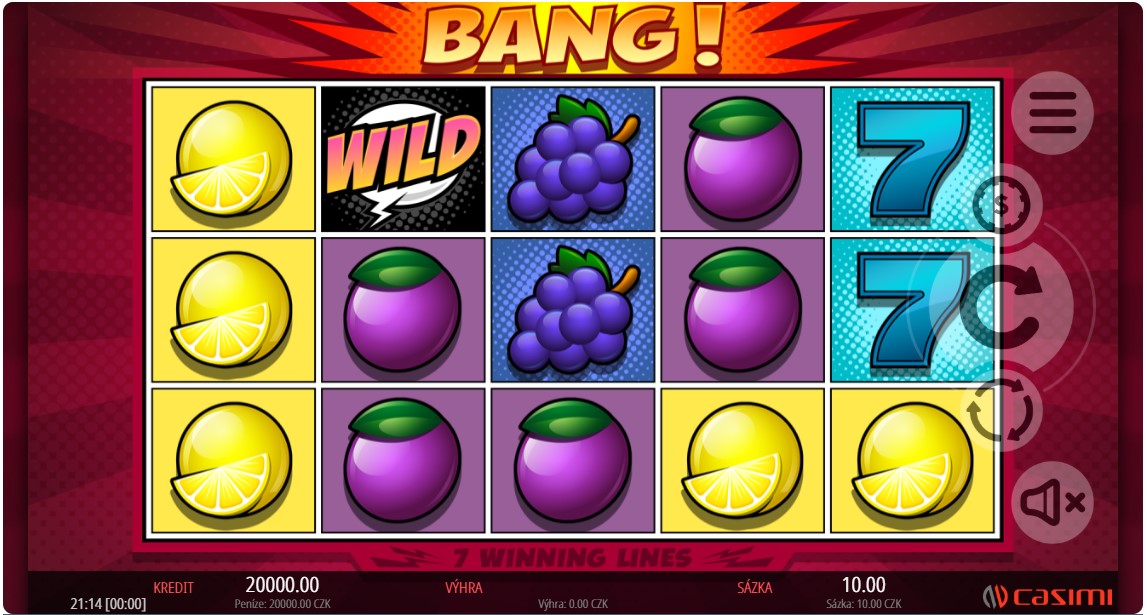Open the bet coin settings icon

coord(1001,205)
